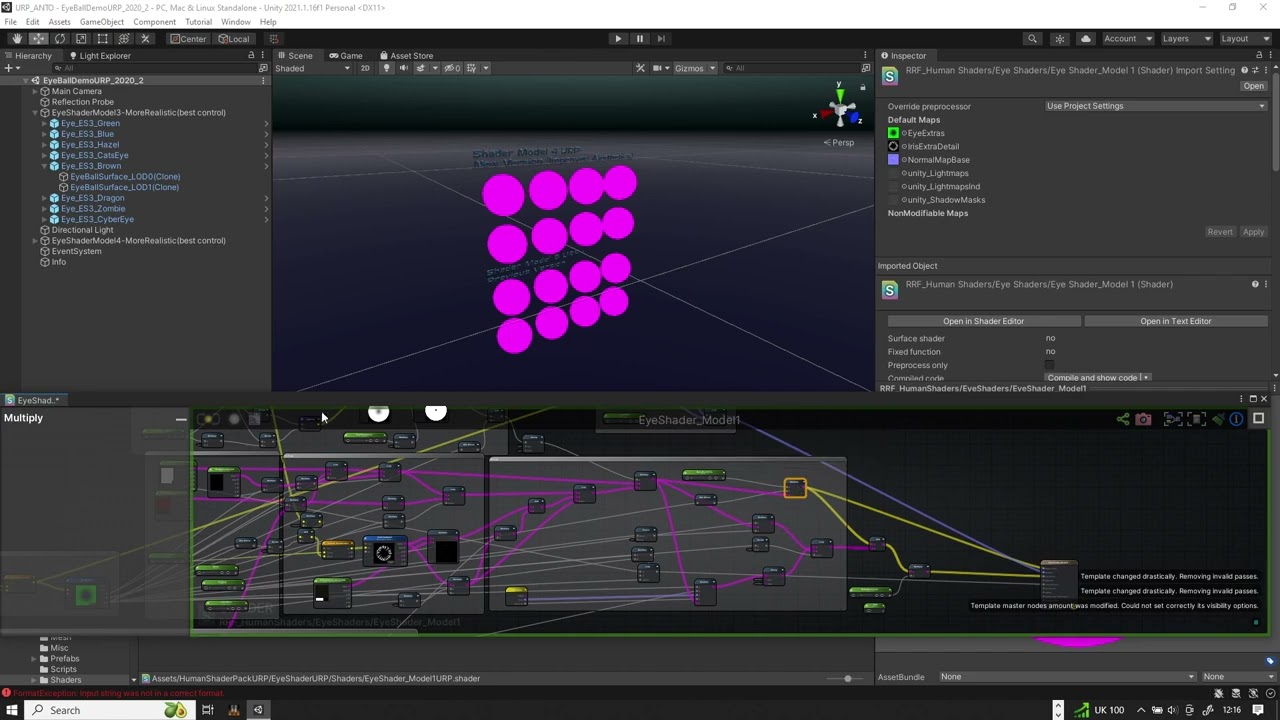Screen dimensions: 1280x720
Task: Step one frame forward
Action: pyautogui.click(x=661, y=39)
